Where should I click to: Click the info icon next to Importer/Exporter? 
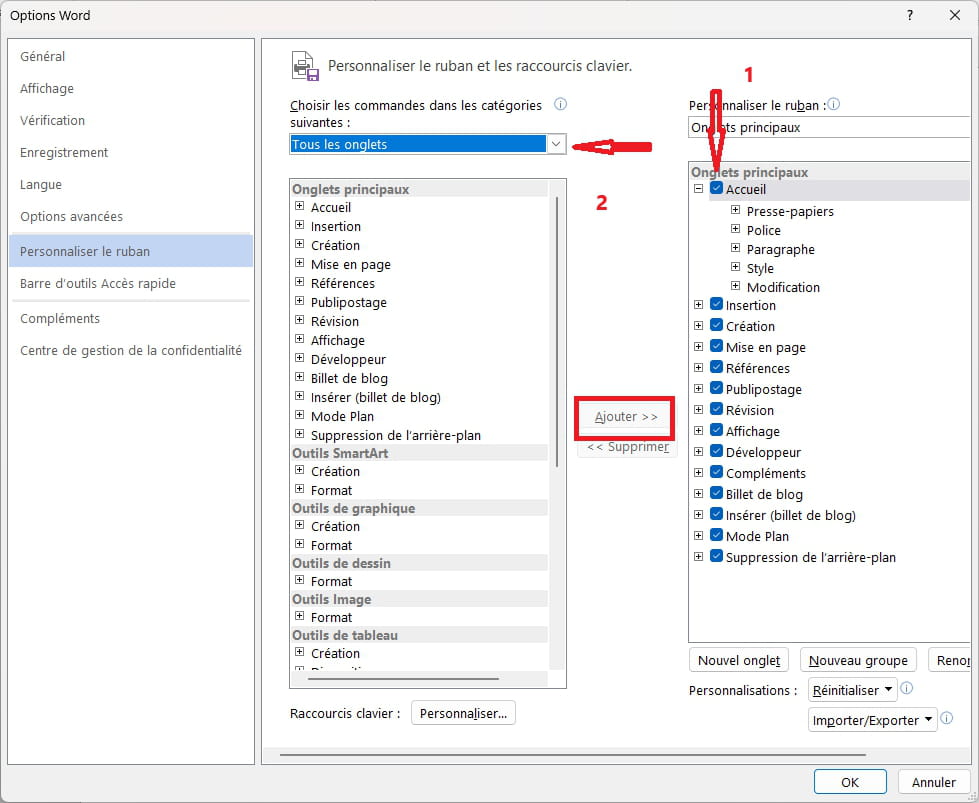[x=947, y=718]
